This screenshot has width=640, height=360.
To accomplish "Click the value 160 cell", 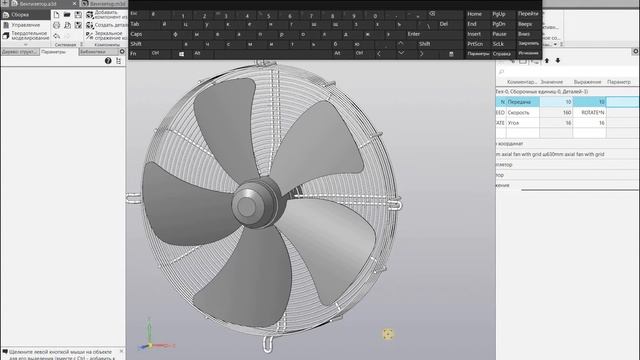I will point(556,112).
